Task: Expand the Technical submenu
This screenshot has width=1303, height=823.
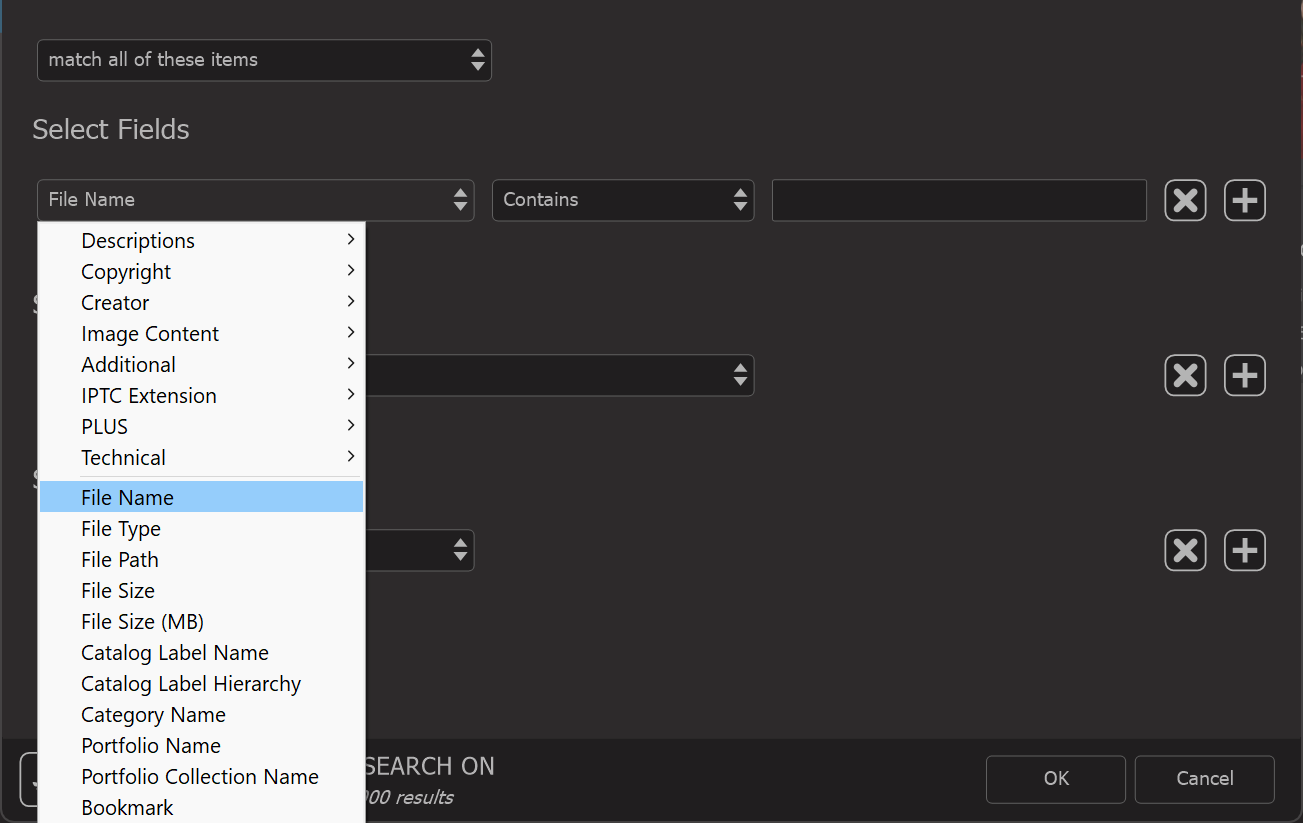Action: [201, 458]
